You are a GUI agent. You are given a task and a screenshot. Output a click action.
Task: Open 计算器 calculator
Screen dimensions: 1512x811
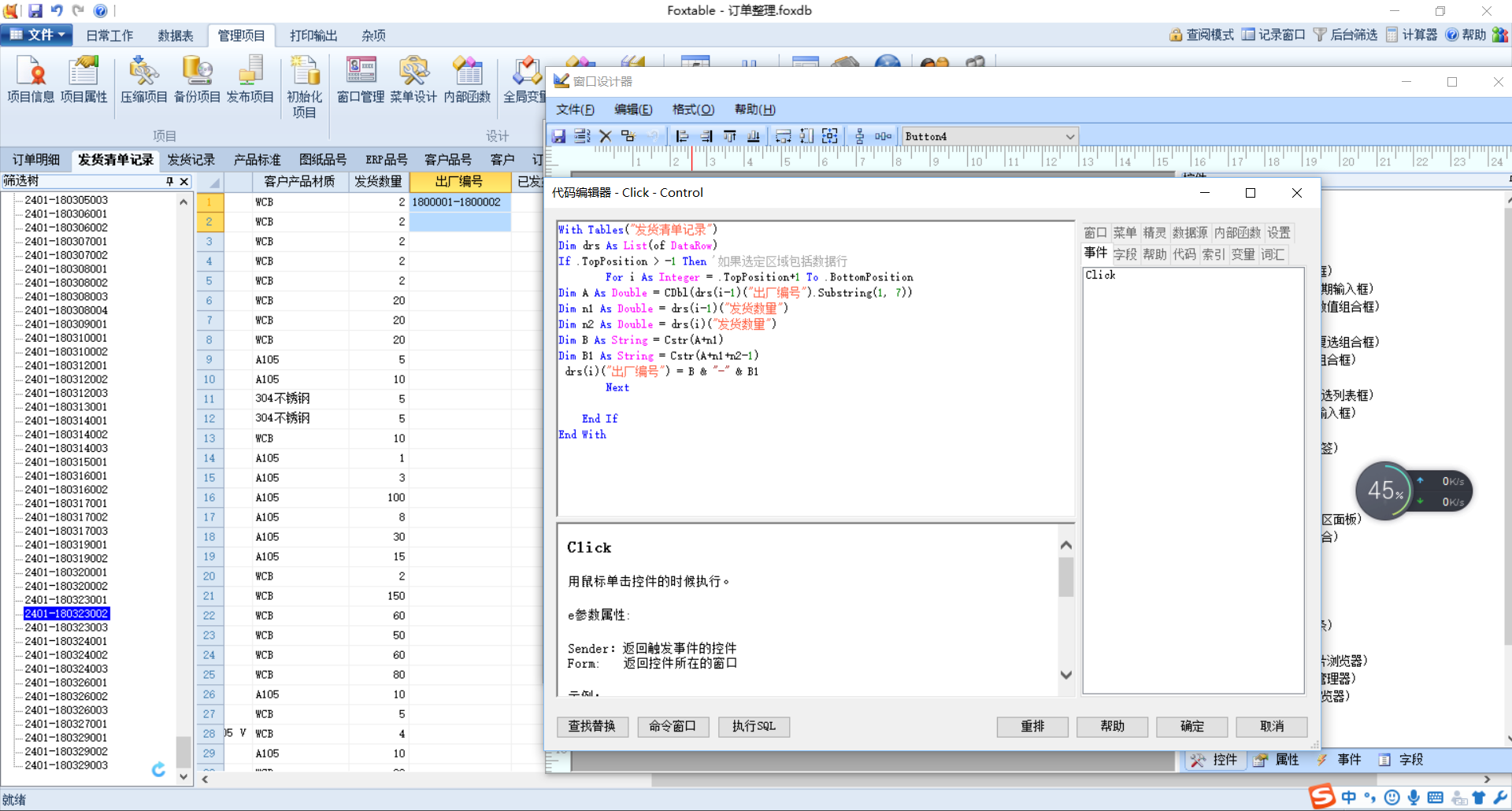[1411, 35]
